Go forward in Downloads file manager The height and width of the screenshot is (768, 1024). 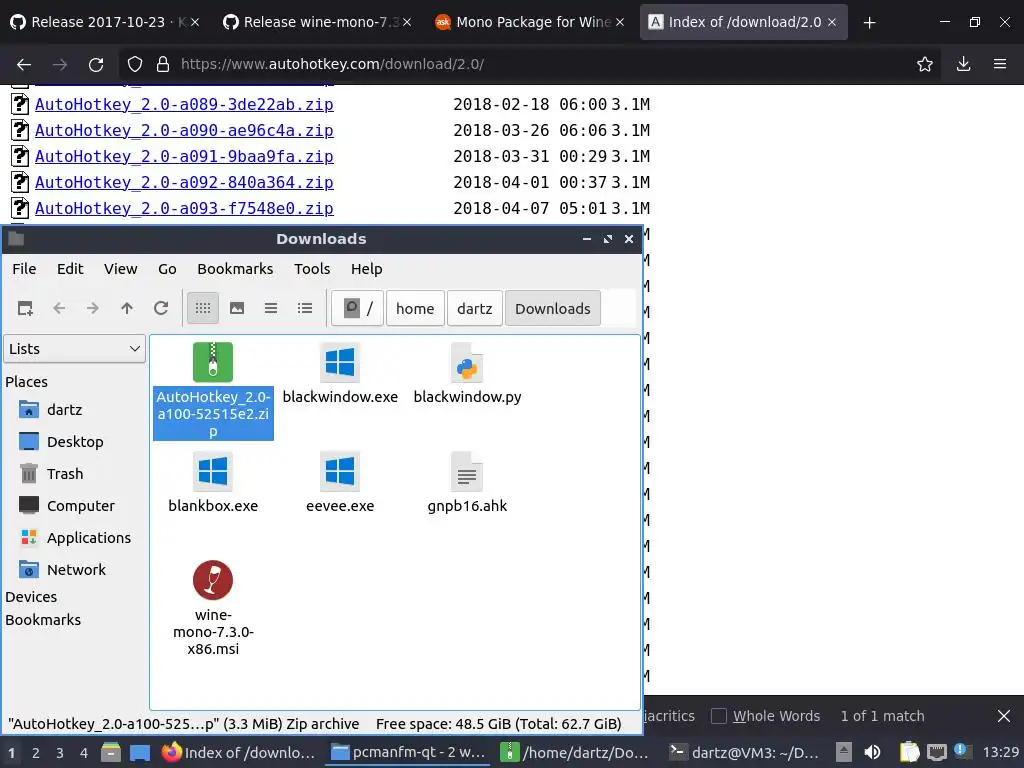point(93,308)
